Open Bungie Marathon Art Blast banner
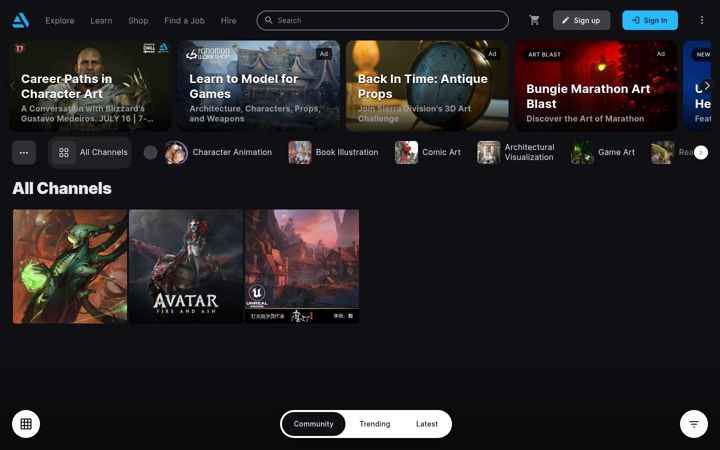Screen dimensions: 720x450 pos(596,86)
